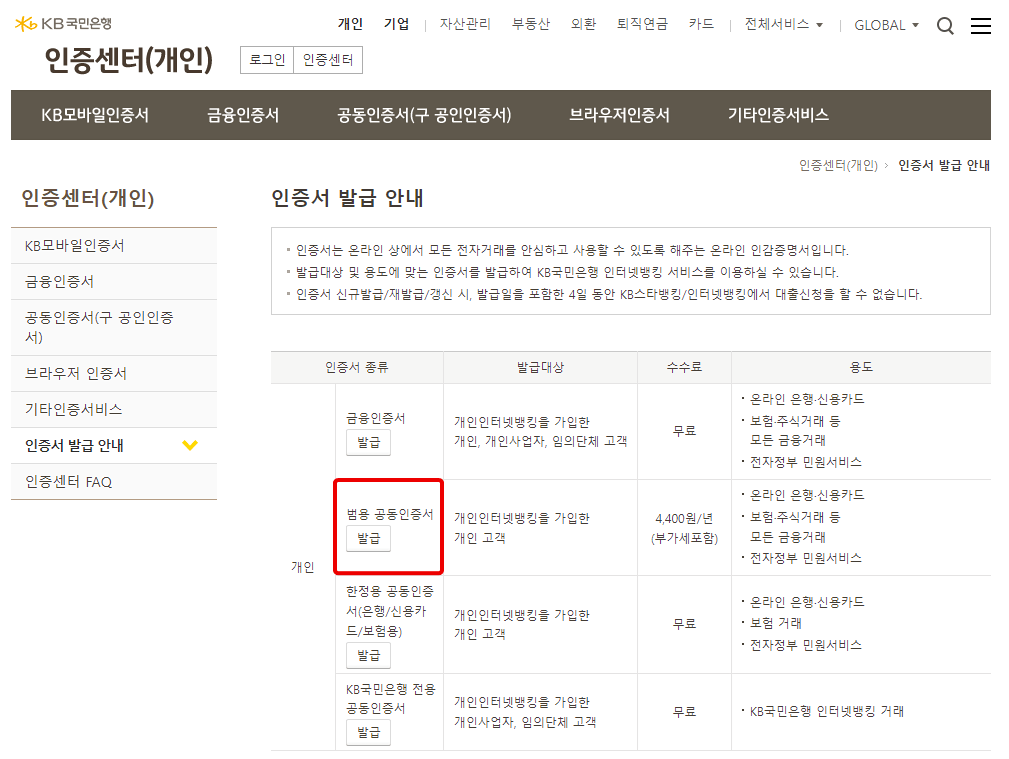Viewport: 1009px width, 759px height.
Task: Select 공동인증서(구 공인인증서) in left sidebar
Action: click(114, 328)
